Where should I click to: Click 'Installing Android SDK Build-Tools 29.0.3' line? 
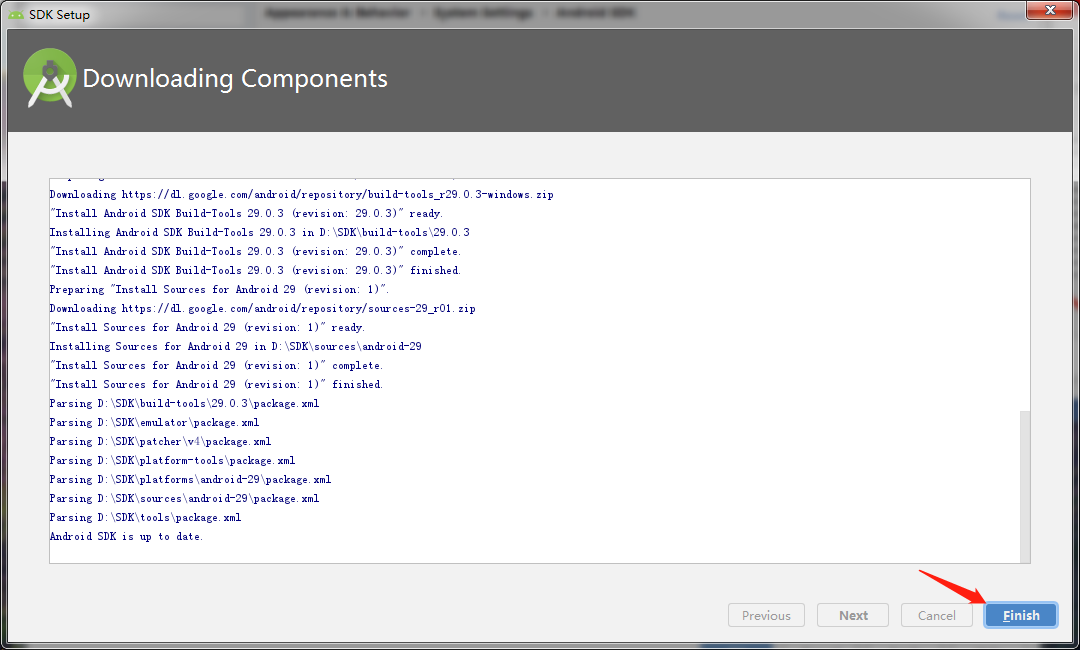(x=260, y=233)
